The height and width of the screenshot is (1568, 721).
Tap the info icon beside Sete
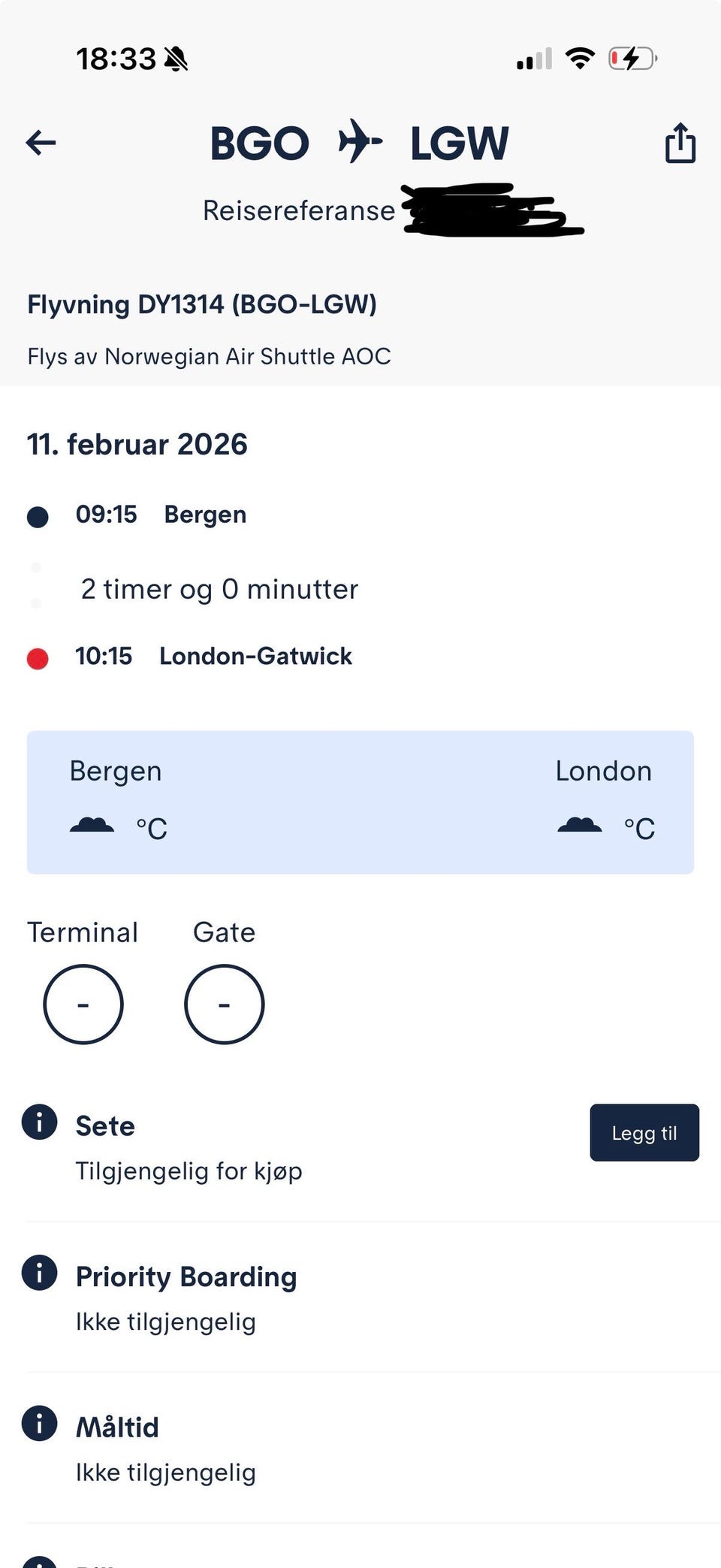tap(40, 1122)
